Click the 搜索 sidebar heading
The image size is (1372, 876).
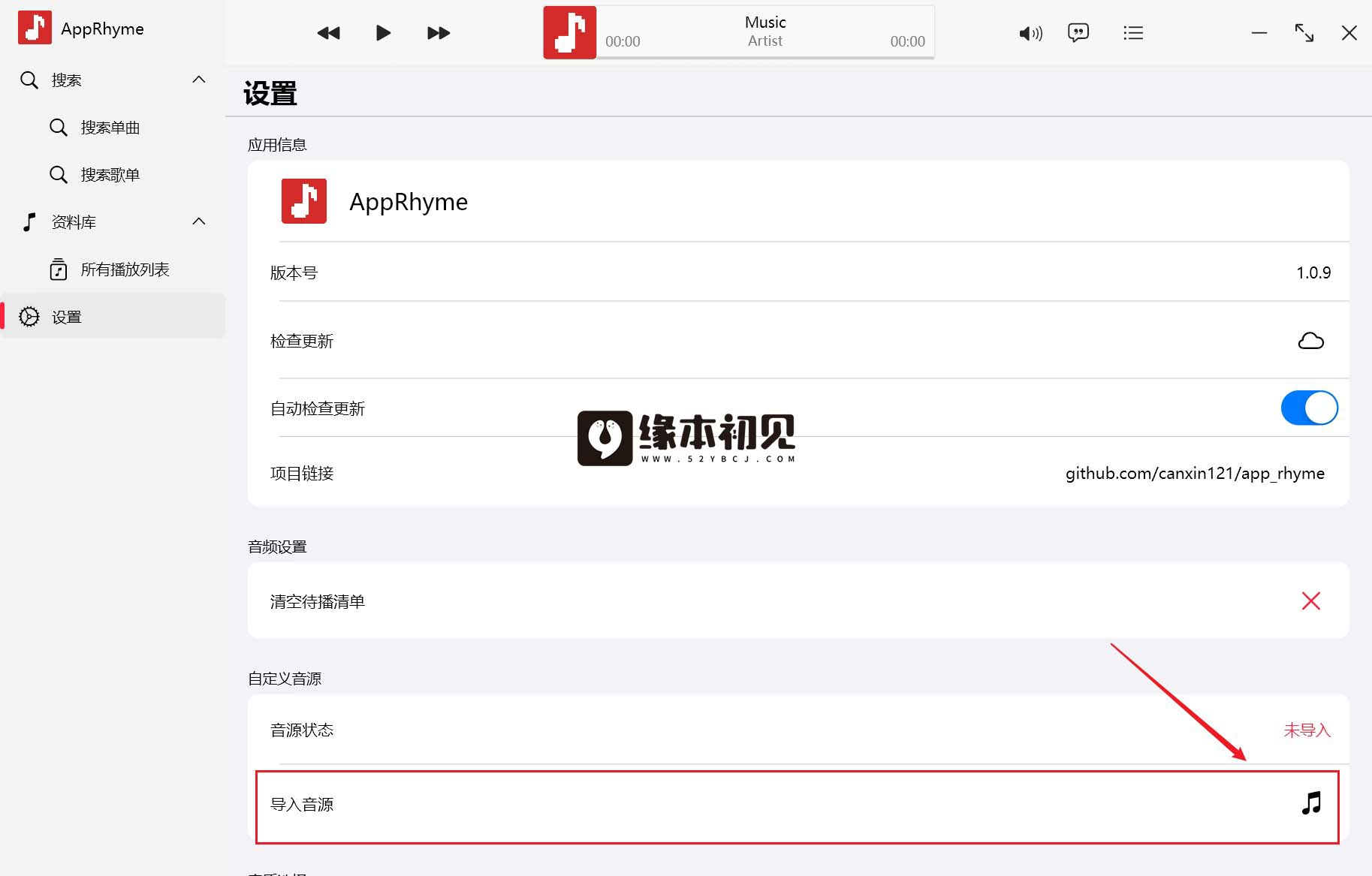(66, 80)
